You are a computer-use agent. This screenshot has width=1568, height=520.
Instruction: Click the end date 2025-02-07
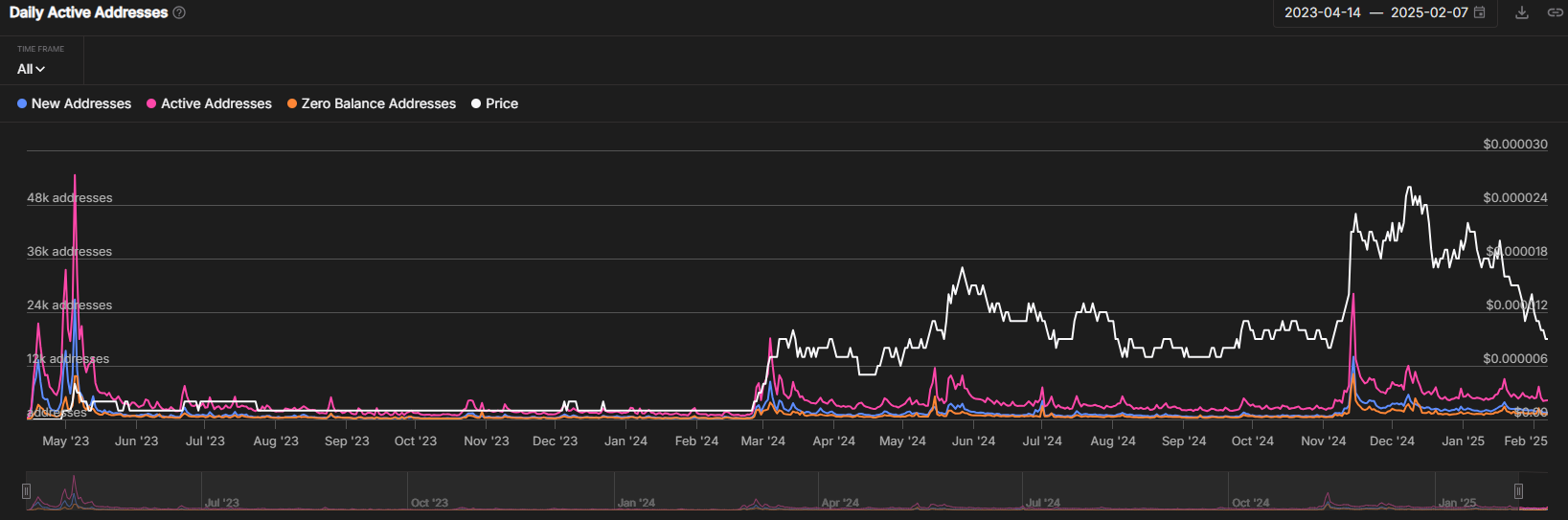click(1428, 12)
